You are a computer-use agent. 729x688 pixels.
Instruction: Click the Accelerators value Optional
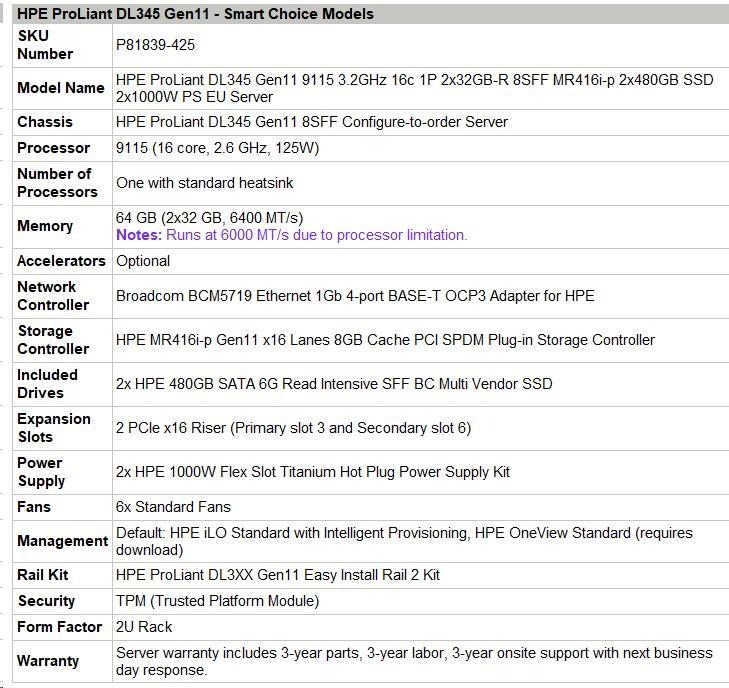(143, 261)
